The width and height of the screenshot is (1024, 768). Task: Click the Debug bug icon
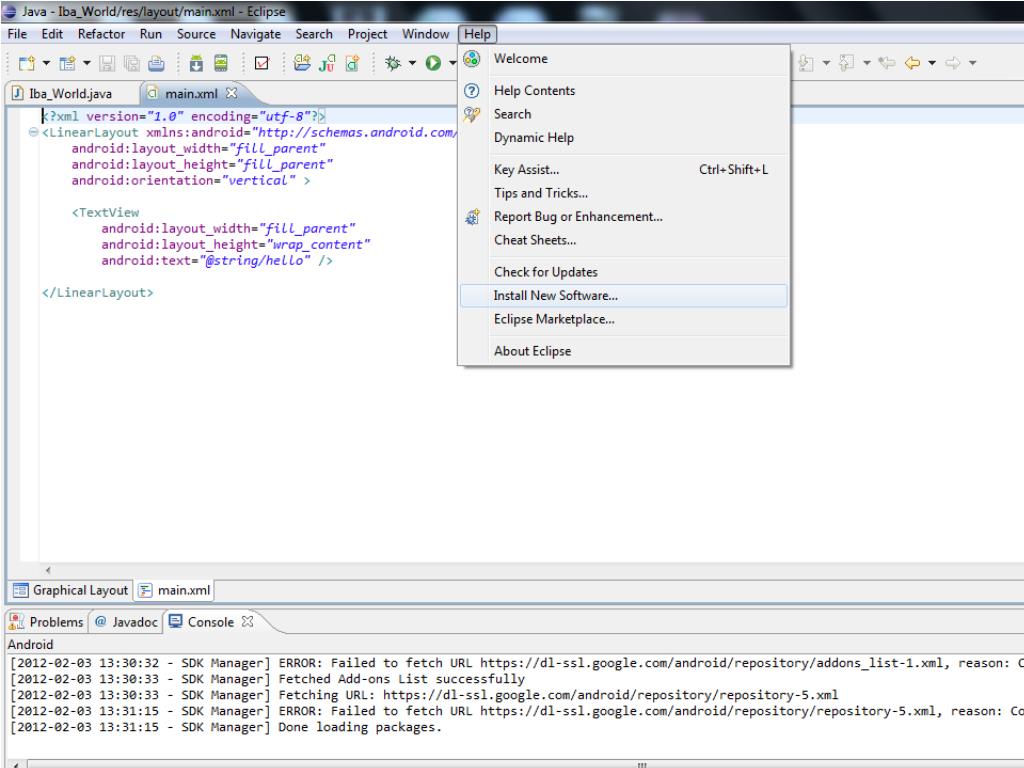(x=393, y=63)
